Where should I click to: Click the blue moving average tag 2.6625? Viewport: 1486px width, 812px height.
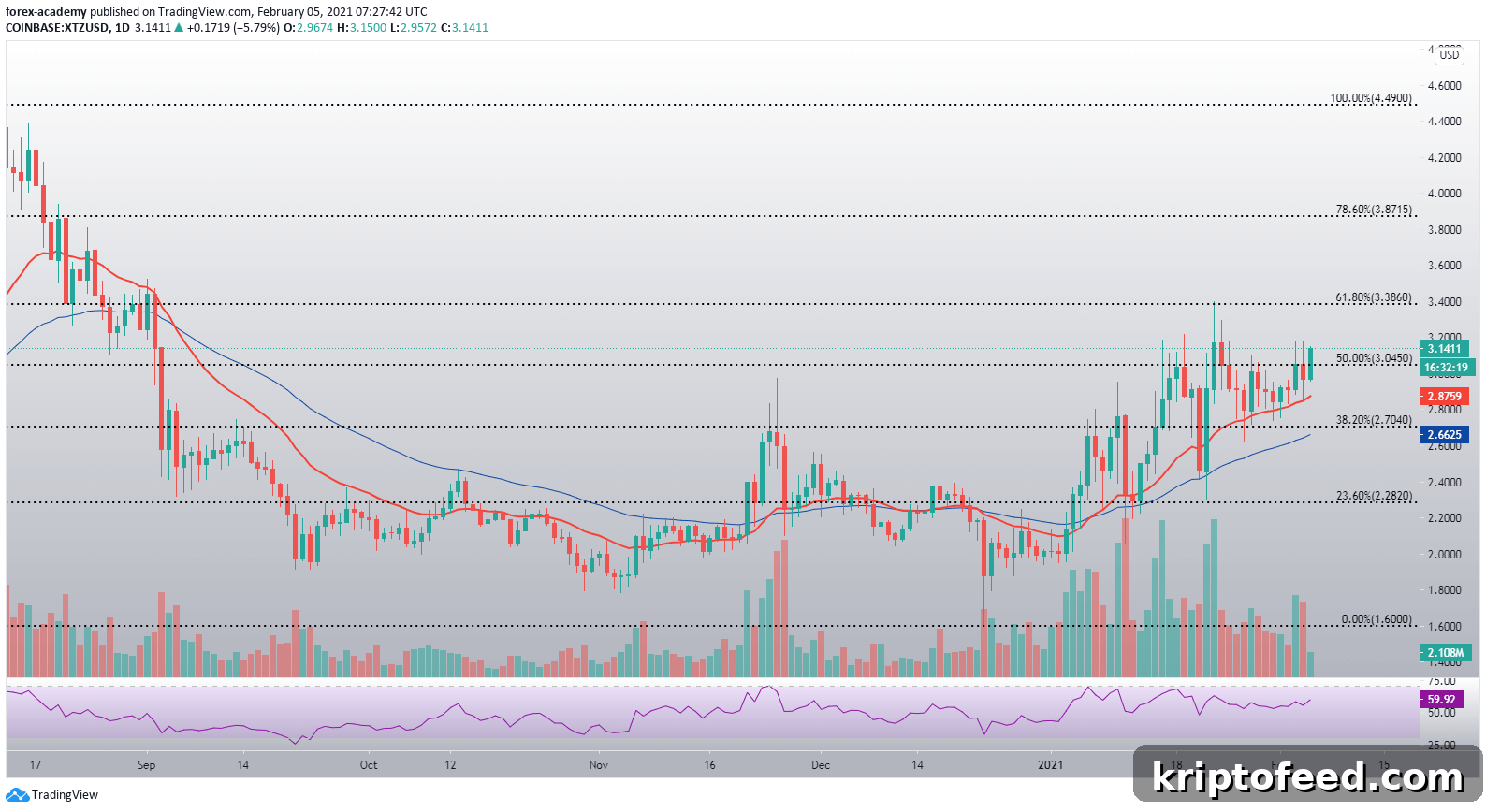click(1444, 435)
